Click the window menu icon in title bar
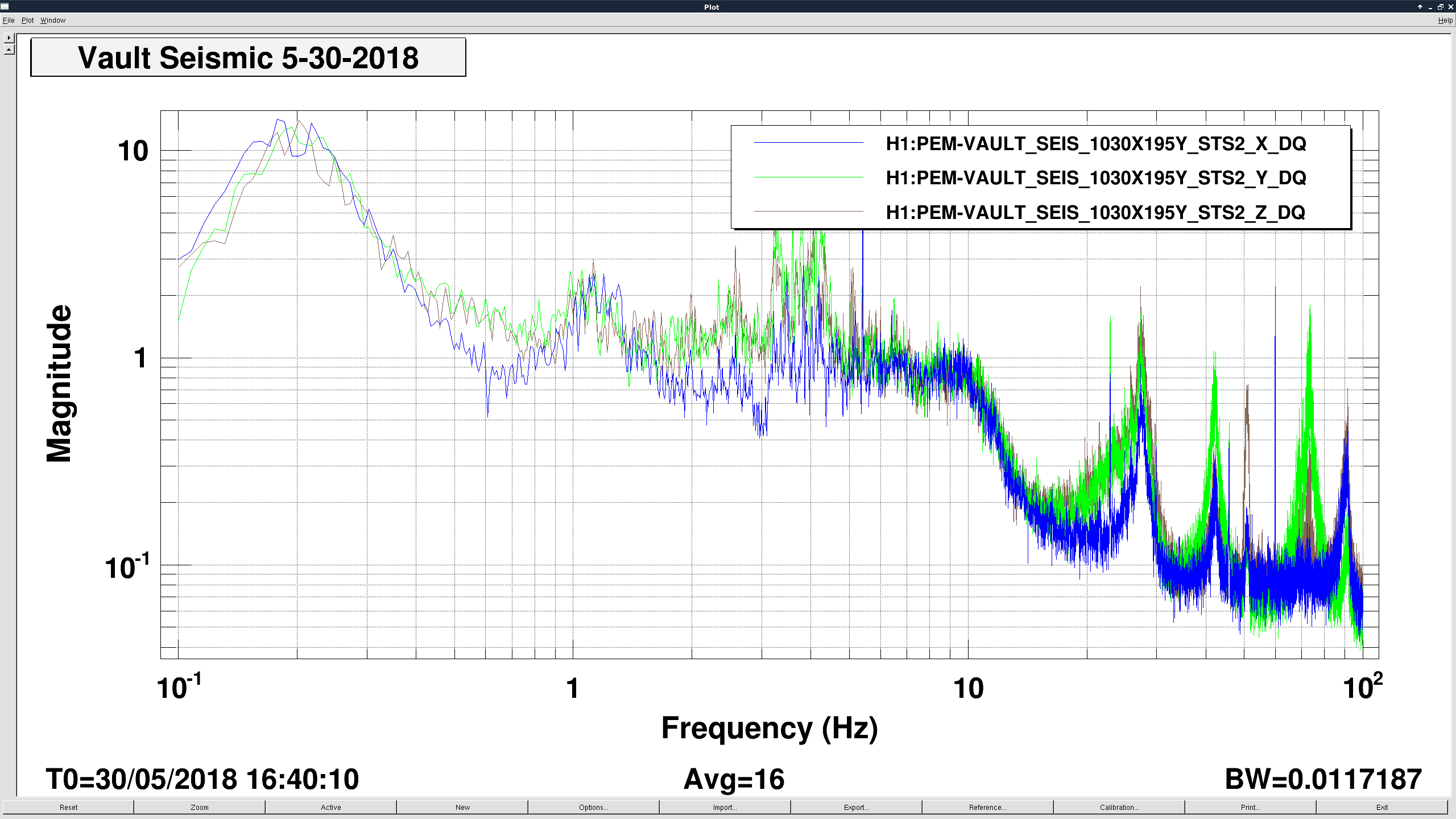This screenshot has width=1456, height=819. pos(5,7)
